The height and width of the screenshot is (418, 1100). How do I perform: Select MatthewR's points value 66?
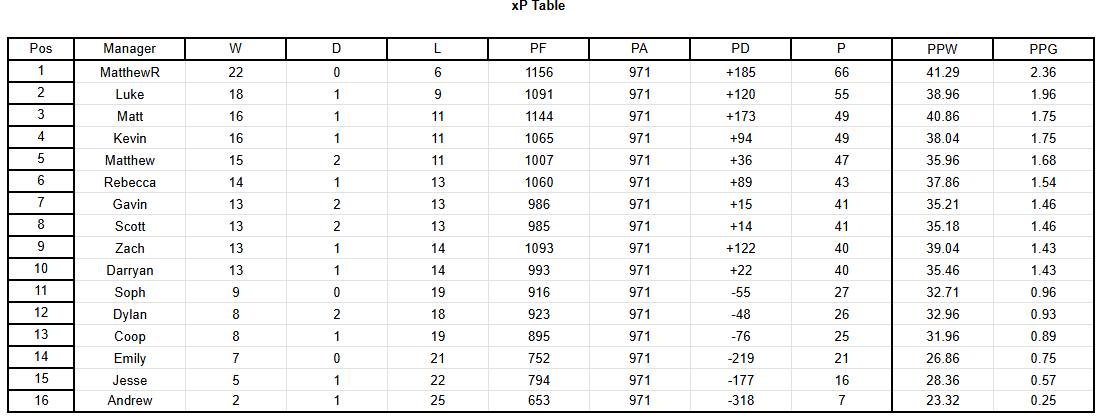pos(841,72)
